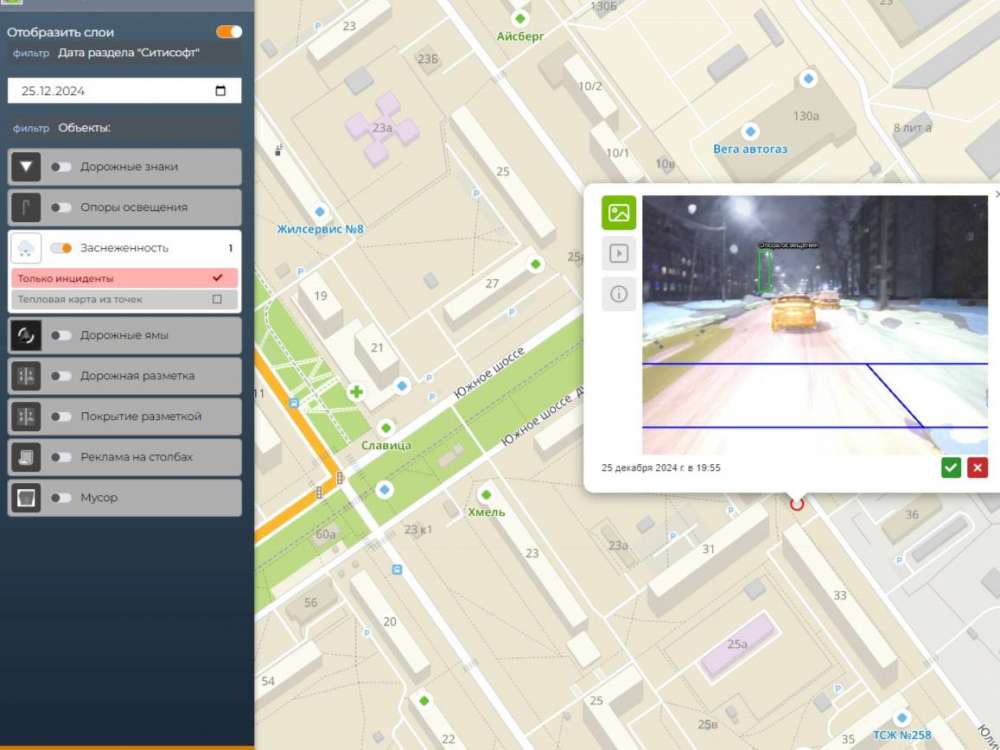
Task: Disable the 'Заснеженность' layer toggle
Action: click(x=62, y=248)
